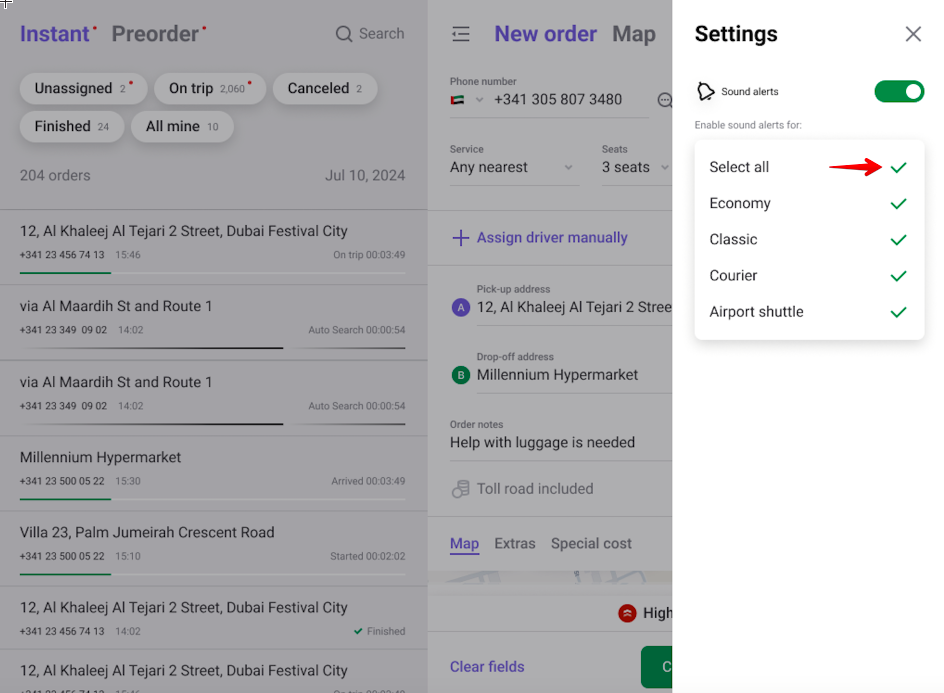Image resolution: width=944 pixels, height=693 pixels.
Task: Open the Extras tab
Action: point(515,544)
